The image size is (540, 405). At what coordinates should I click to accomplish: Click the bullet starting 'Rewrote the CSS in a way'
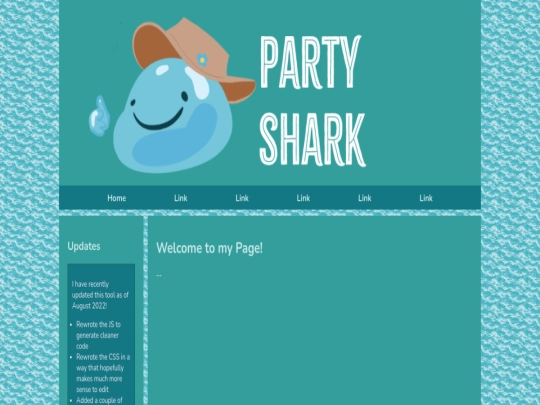[103, 373]
